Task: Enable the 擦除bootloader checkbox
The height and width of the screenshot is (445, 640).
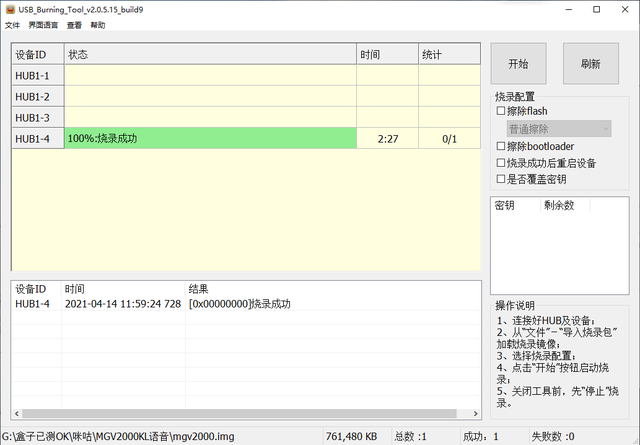Action: 500,146
